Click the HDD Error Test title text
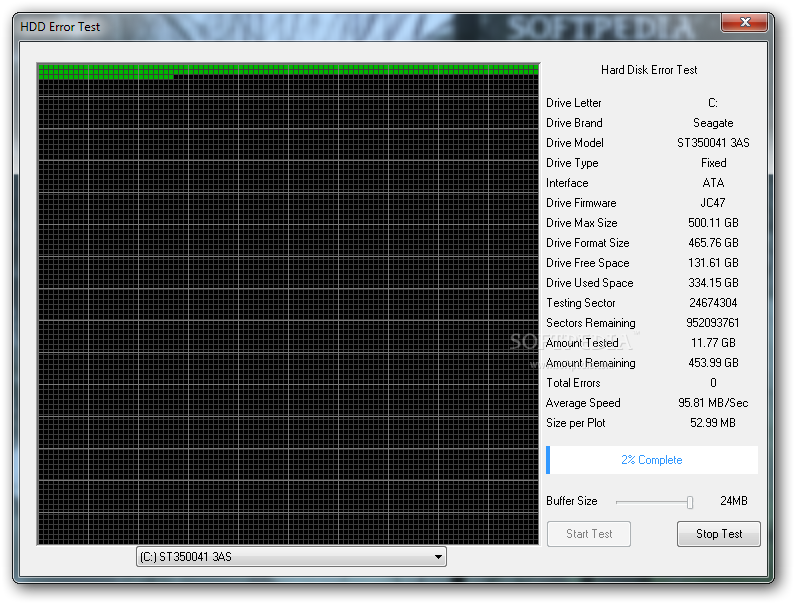The height and width of the screenshot is (604, 795). point(60,27)
